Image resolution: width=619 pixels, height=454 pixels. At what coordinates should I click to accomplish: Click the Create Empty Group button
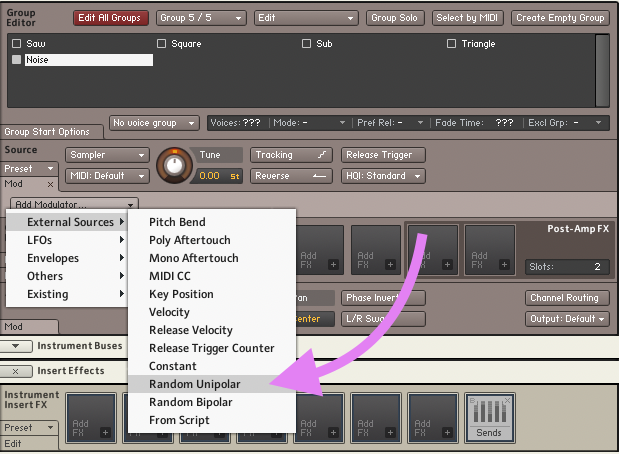coord(560,18)
